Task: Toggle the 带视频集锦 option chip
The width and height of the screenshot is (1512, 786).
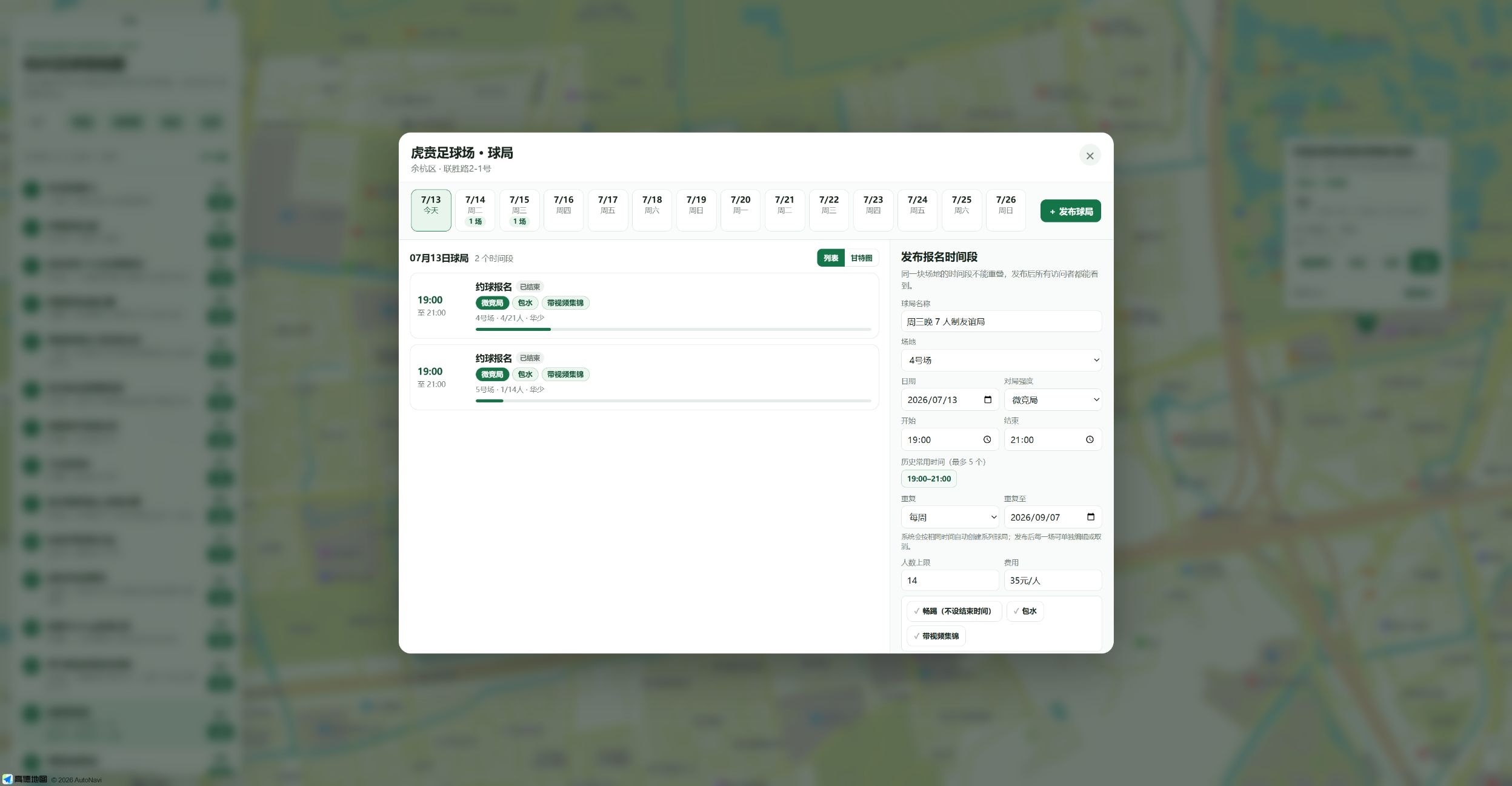Action: point(936,636)
